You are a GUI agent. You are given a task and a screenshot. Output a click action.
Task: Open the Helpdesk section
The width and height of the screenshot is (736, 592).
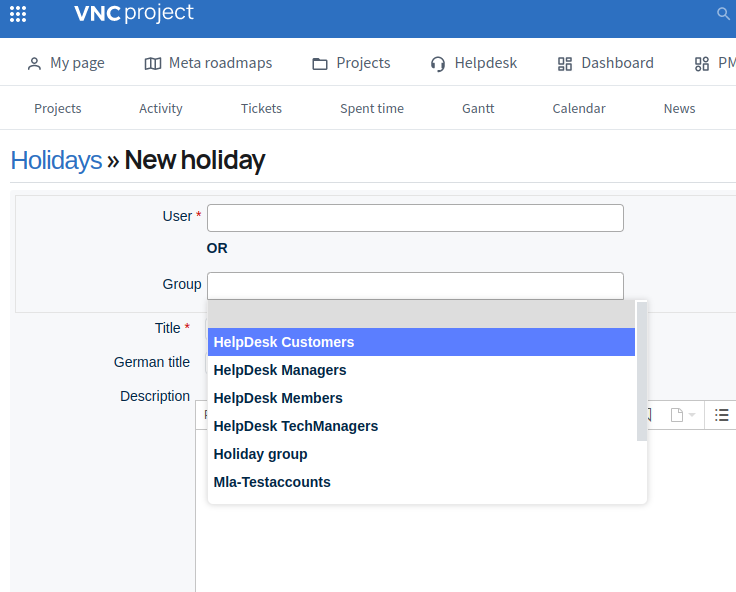[474, 63]
